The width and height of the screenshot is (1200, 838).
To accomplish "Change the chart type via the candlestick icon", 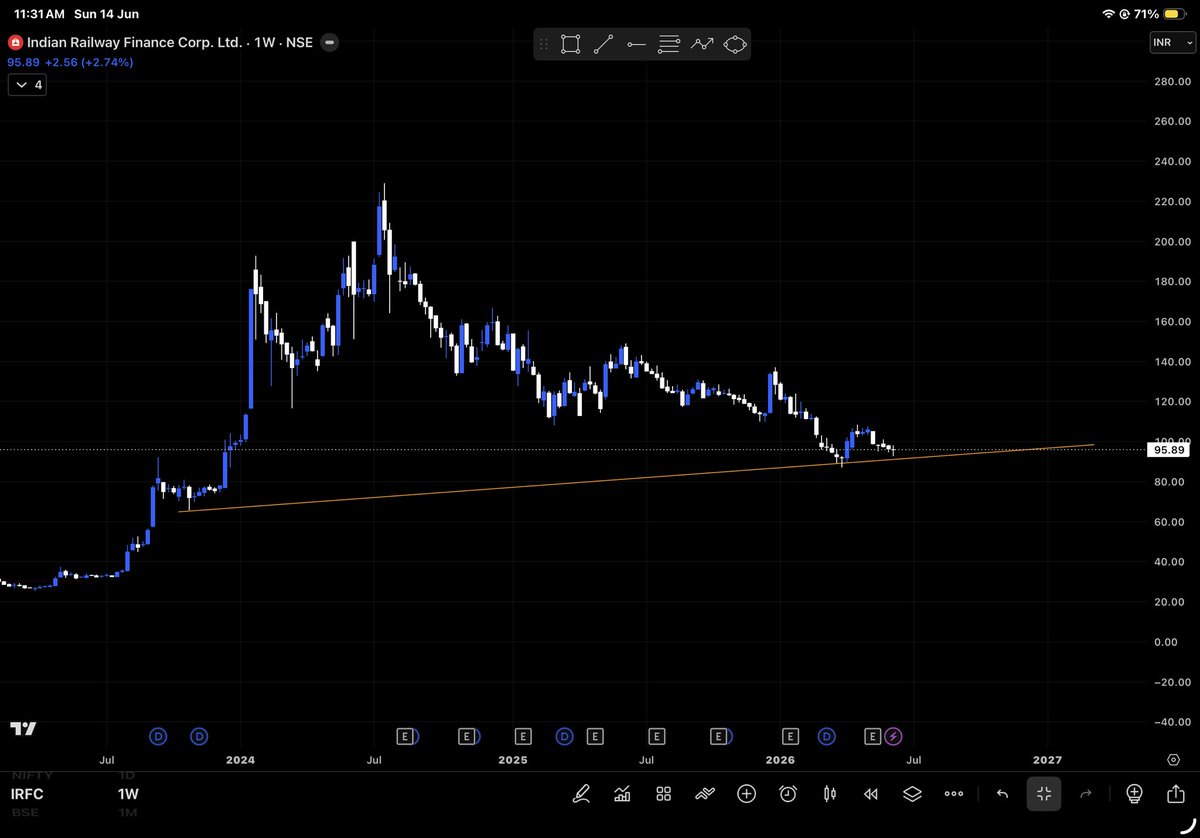I will [x=829, y=794].
